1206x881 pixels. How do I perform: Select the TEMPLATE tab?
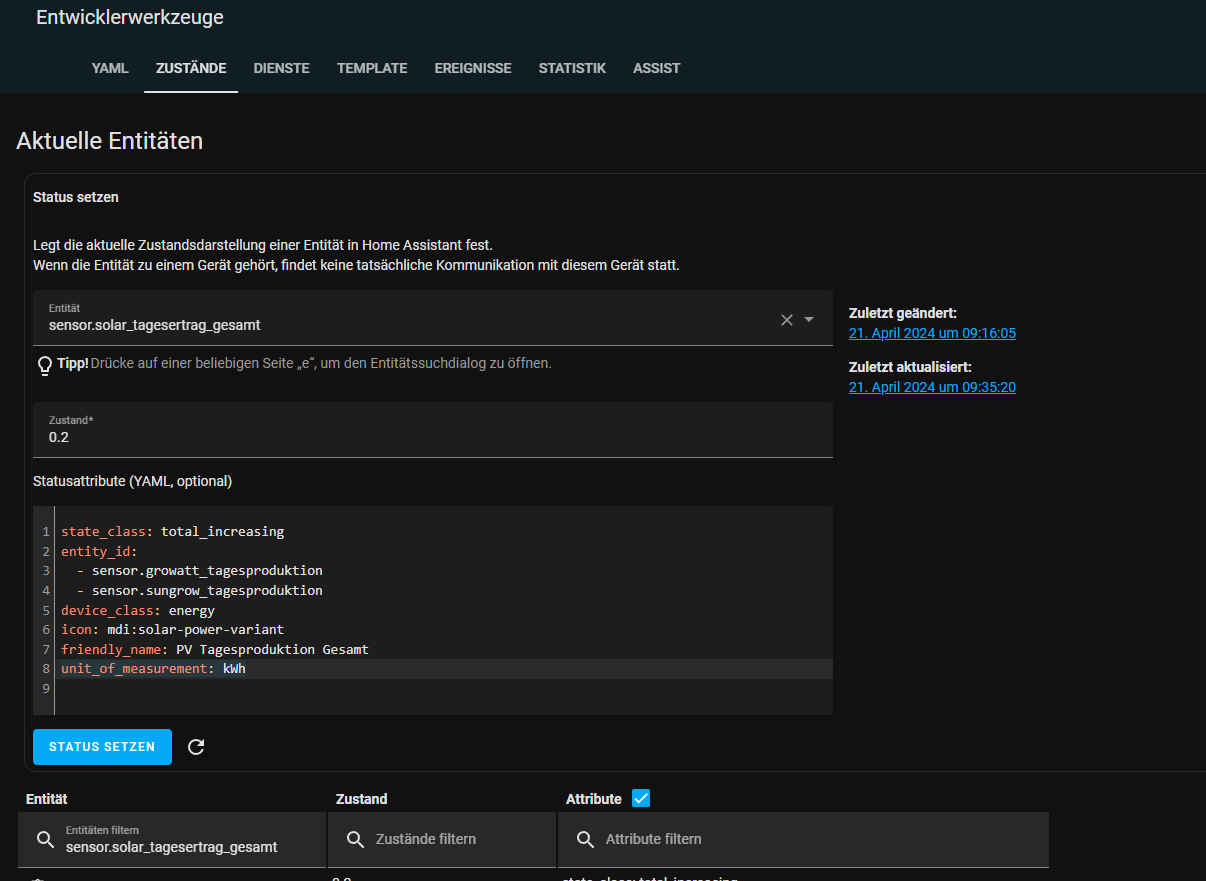pyautogui.click(x=372, y=68)
